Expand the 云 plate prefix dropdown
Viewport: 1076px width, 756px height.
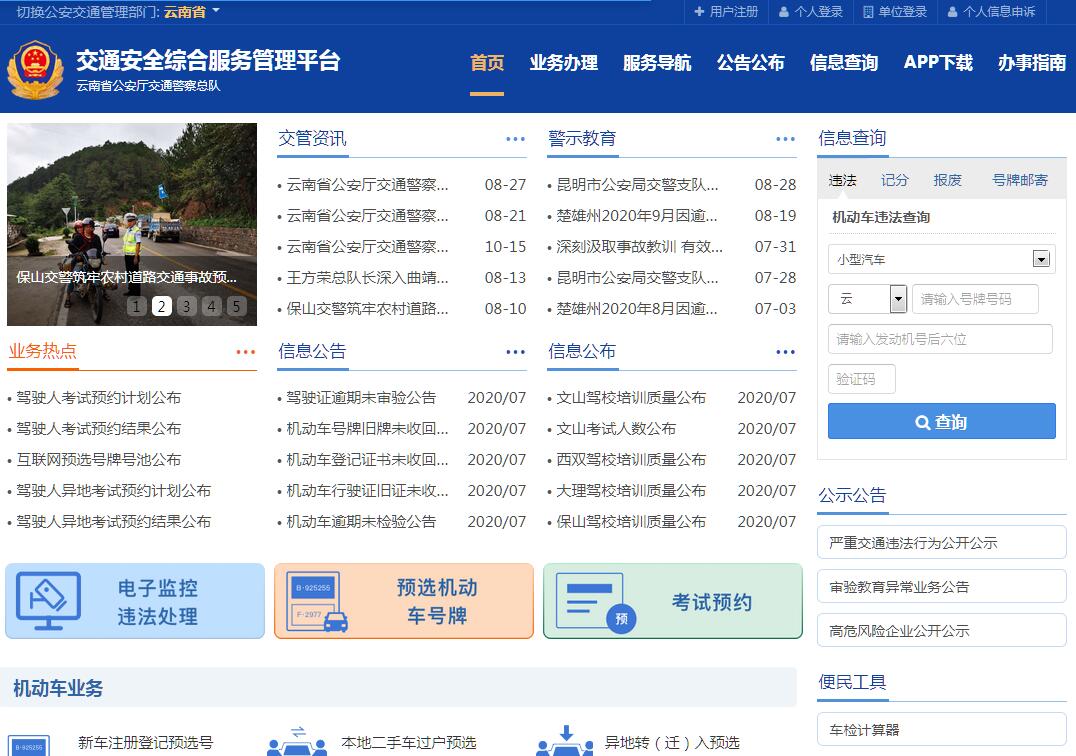897,299
